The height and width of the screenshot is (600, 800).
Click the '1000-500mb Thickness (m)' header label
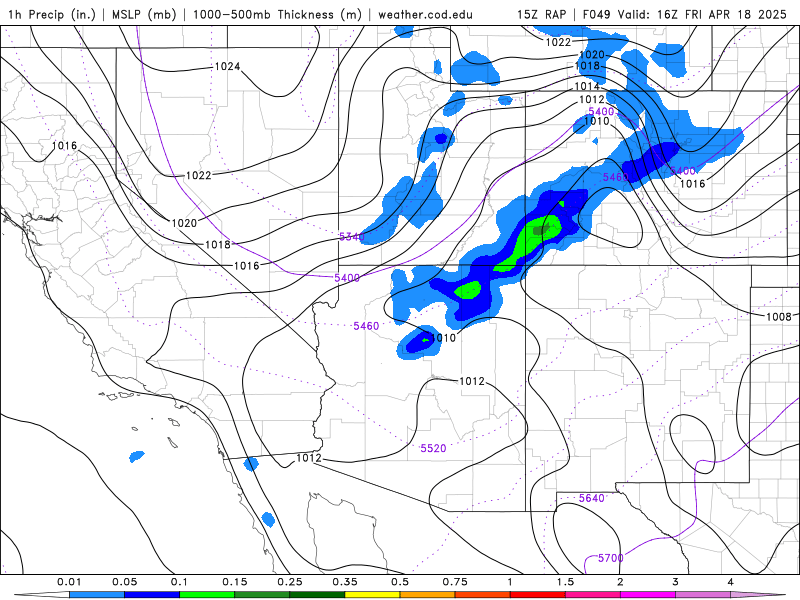[277, 14]
